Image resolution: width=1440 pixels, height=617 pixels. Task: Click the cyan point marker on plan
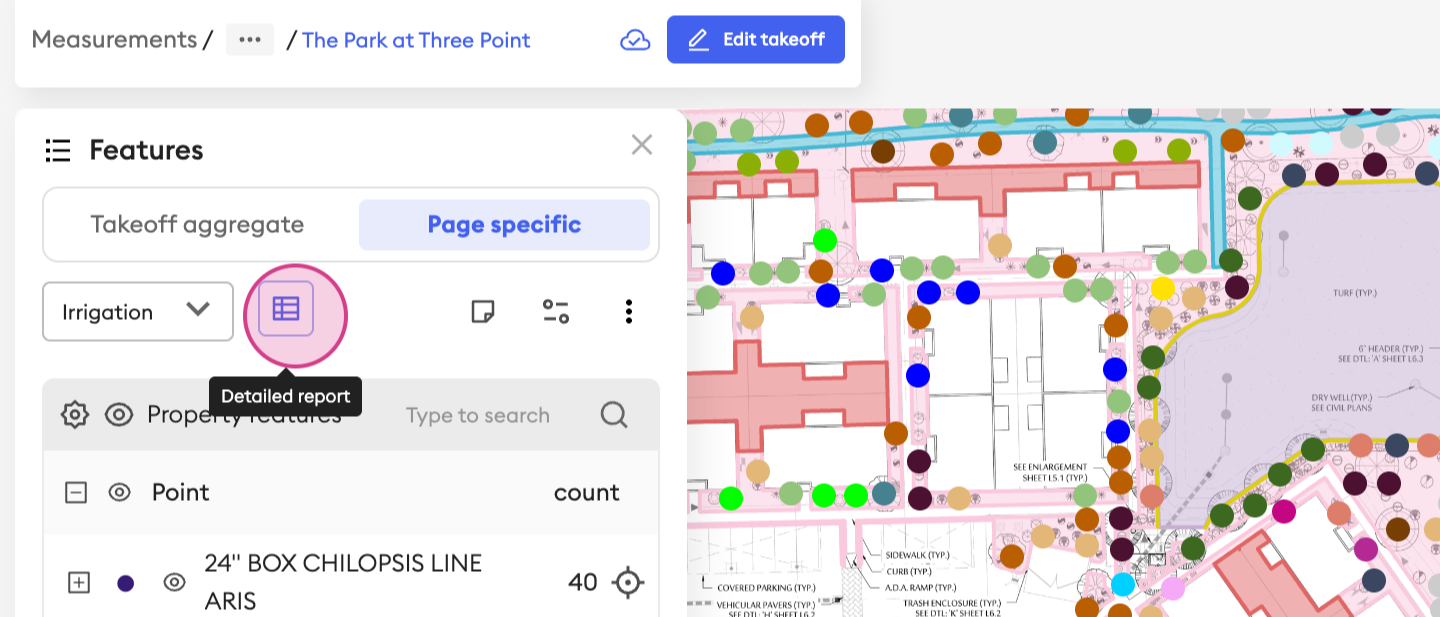point(1123,583)
